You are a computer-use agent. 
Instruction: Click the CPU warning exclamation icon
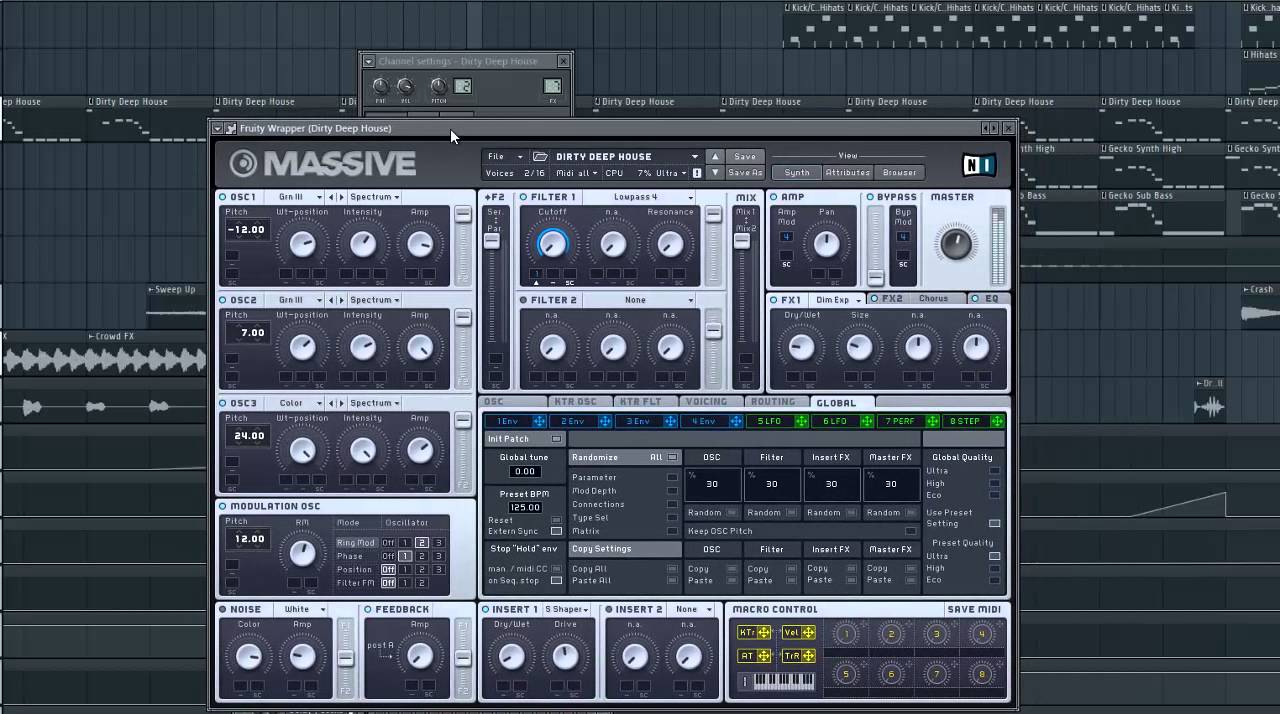(697, 173)
